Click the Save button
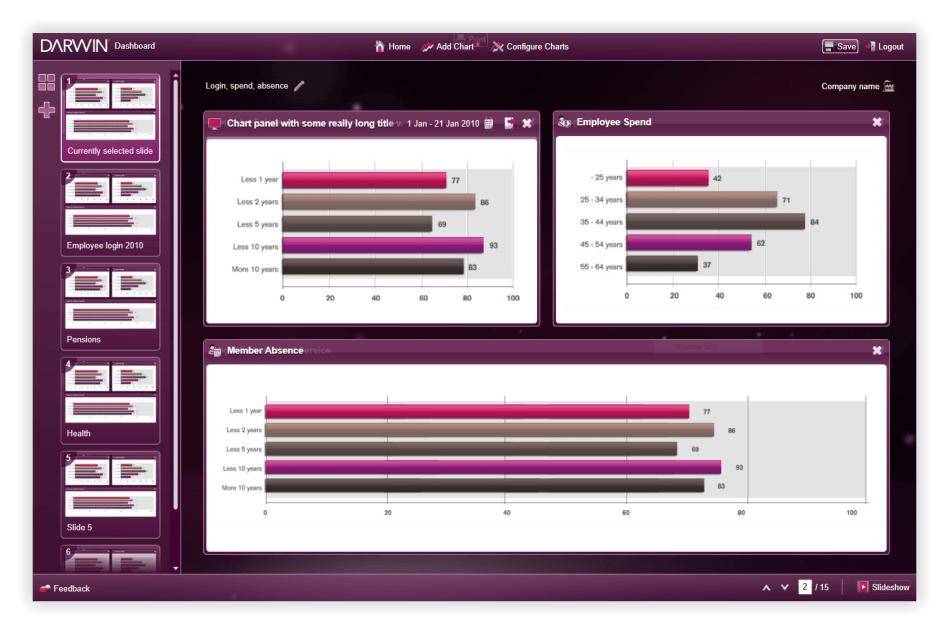The height and width of the screenshot is (634, 949). 839,46
